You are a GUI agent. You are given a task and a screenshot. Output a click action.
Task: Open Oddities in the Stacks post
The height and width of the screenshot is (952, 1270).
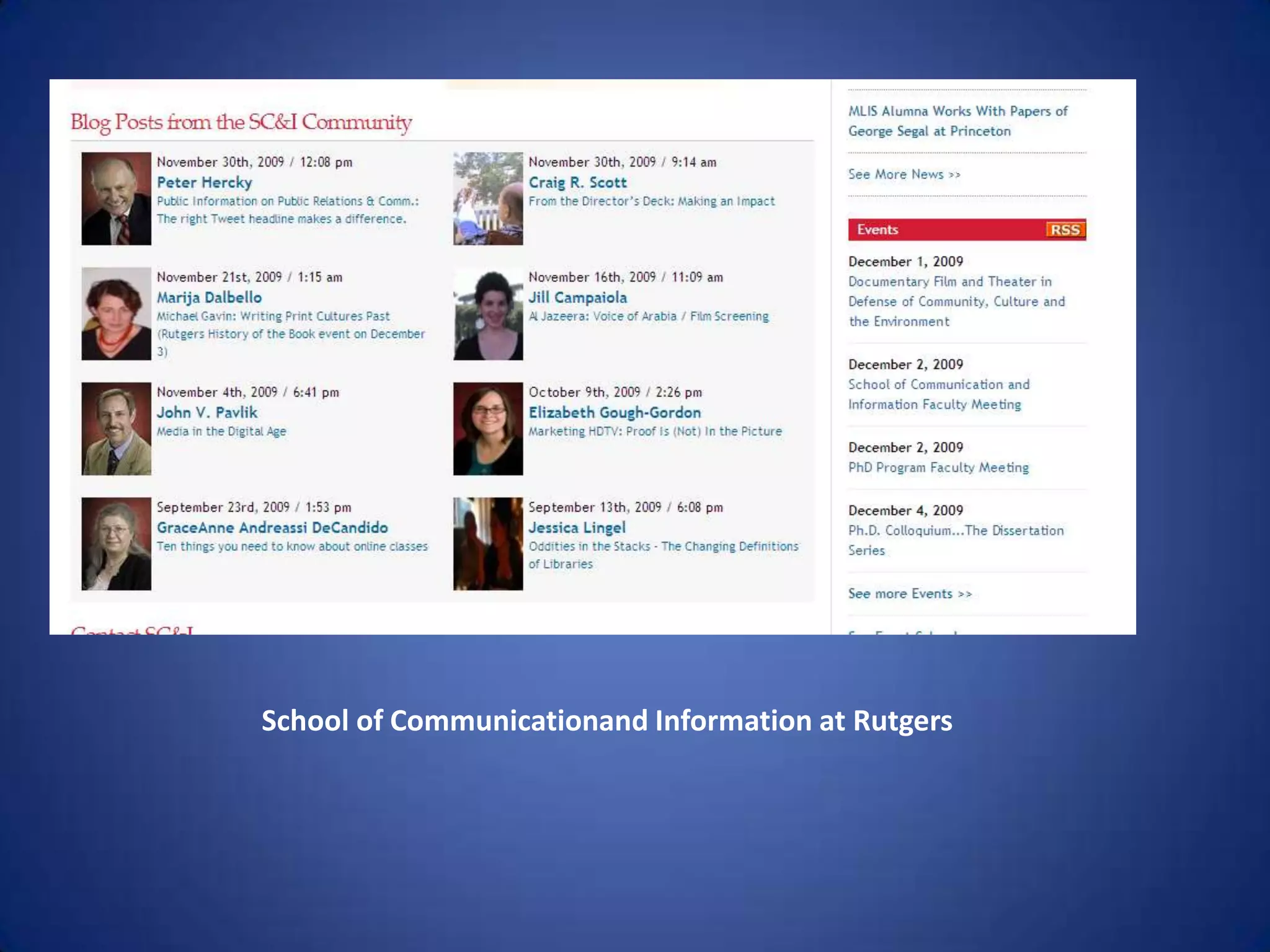pos(664,555)
